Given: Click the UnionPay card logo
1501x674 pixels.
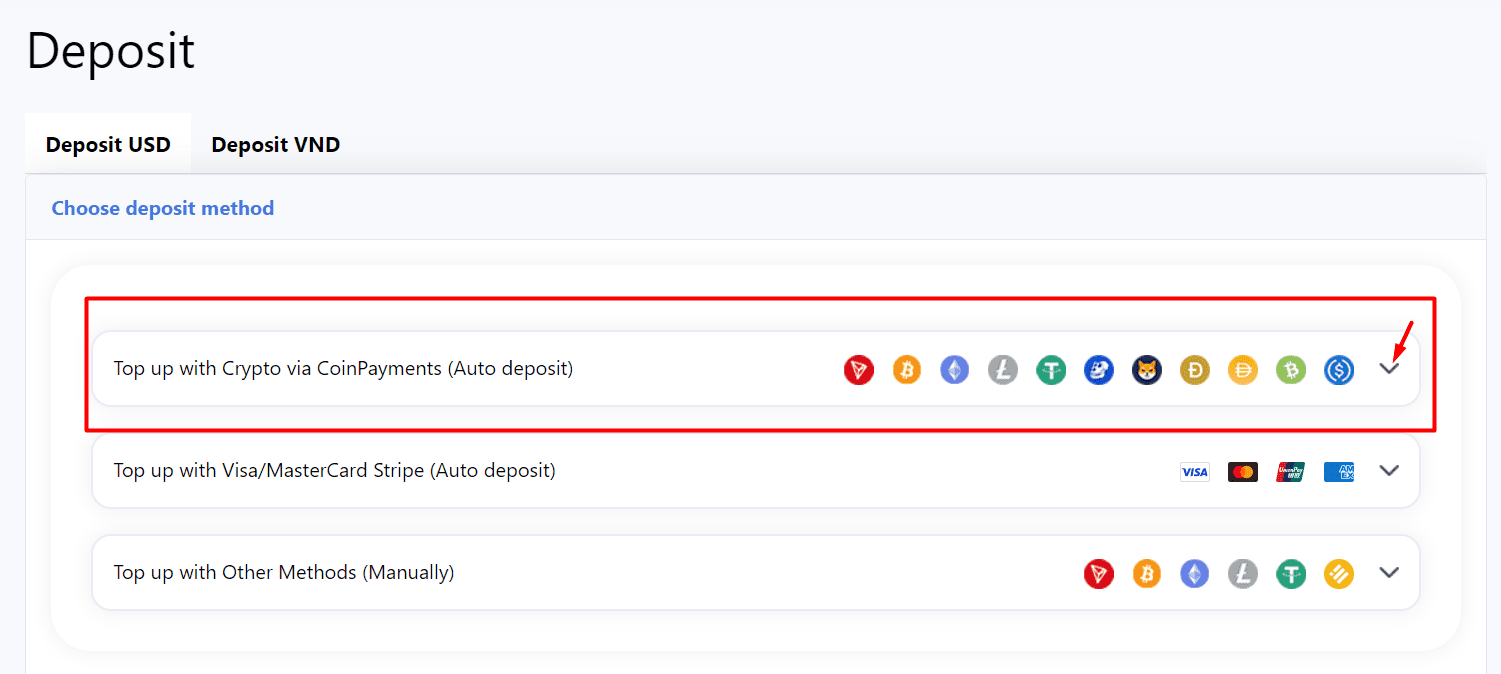Looking at the screenshot, I should click(x=1290, y=472).
